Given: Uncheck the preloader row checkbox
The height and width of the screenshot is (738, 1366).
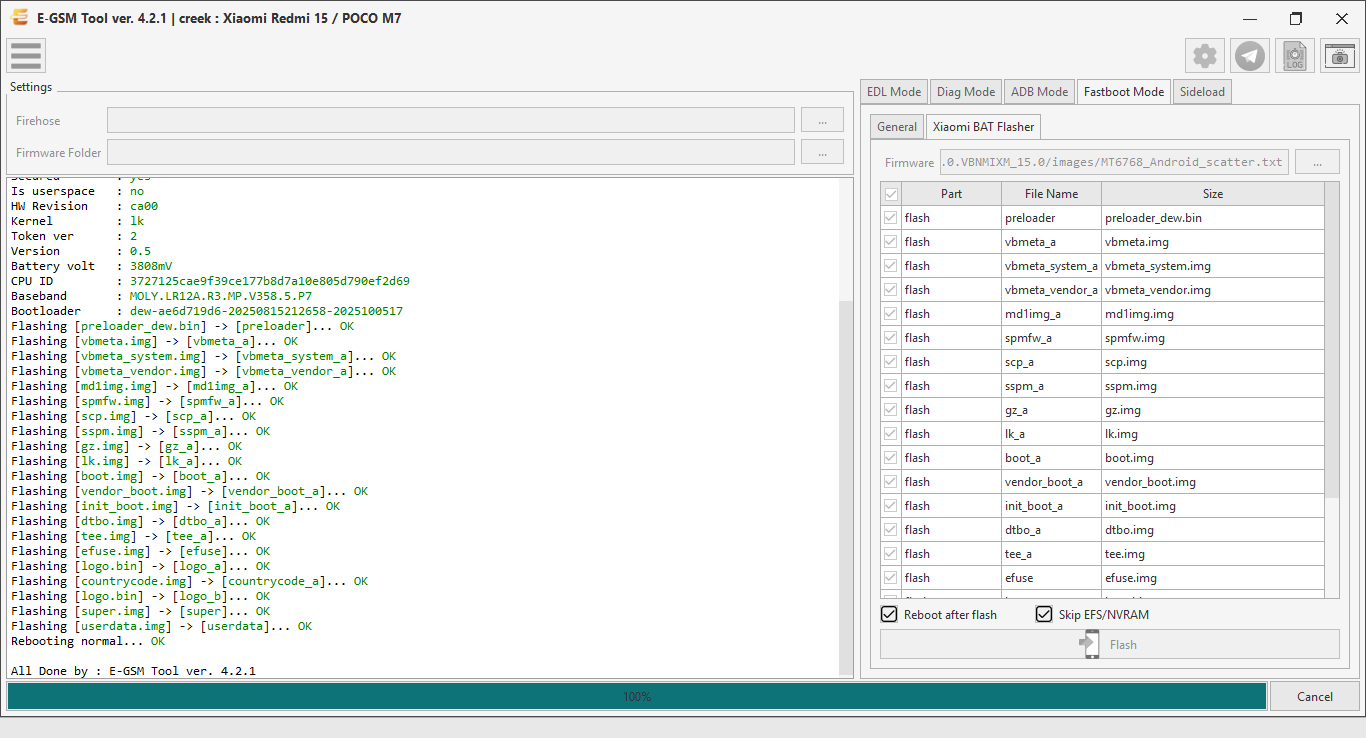Looking at the screenshot, I should pos(891,218).
